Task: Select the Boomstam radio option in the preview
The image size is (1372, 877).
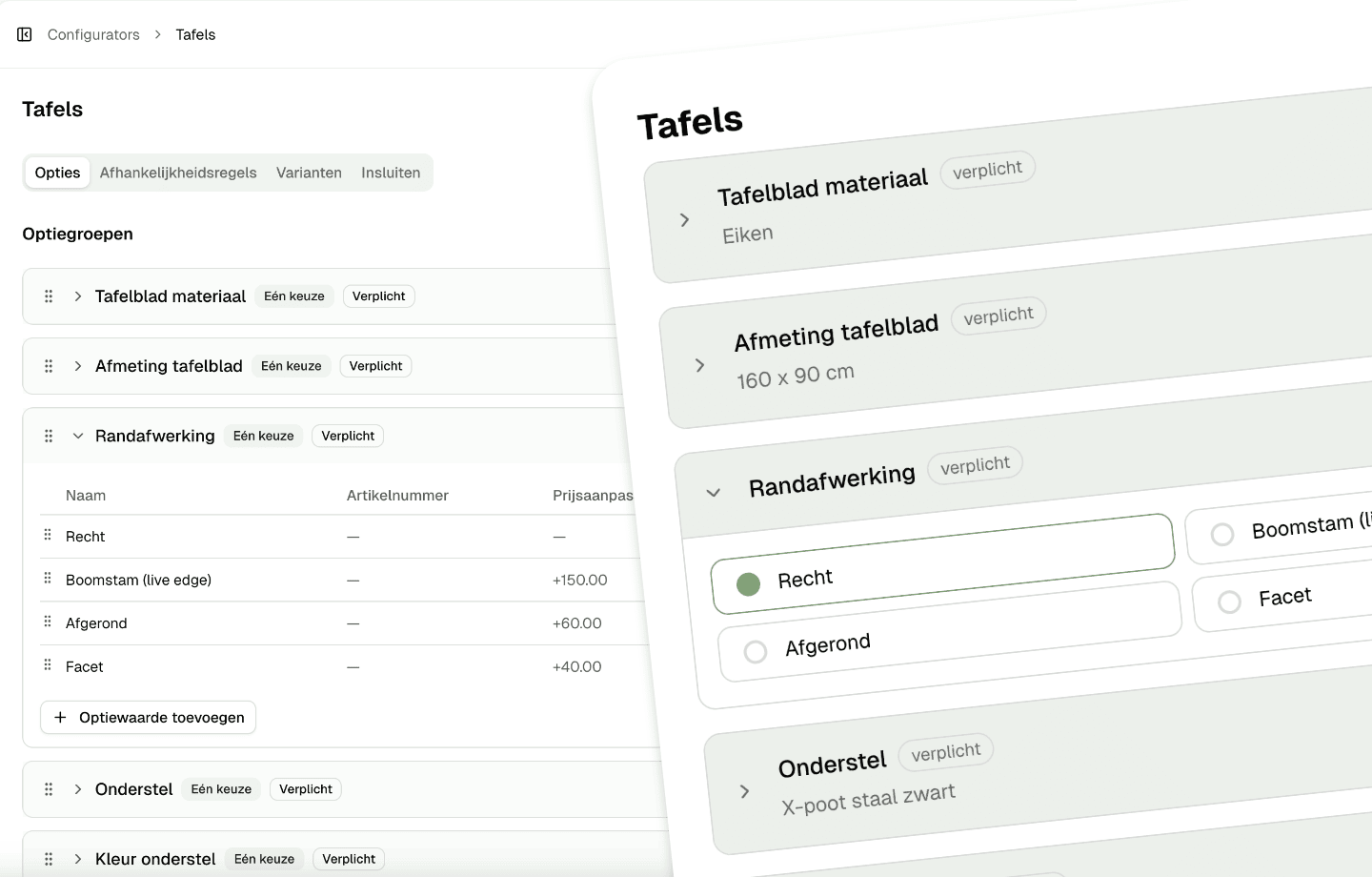Action: 1222,535
